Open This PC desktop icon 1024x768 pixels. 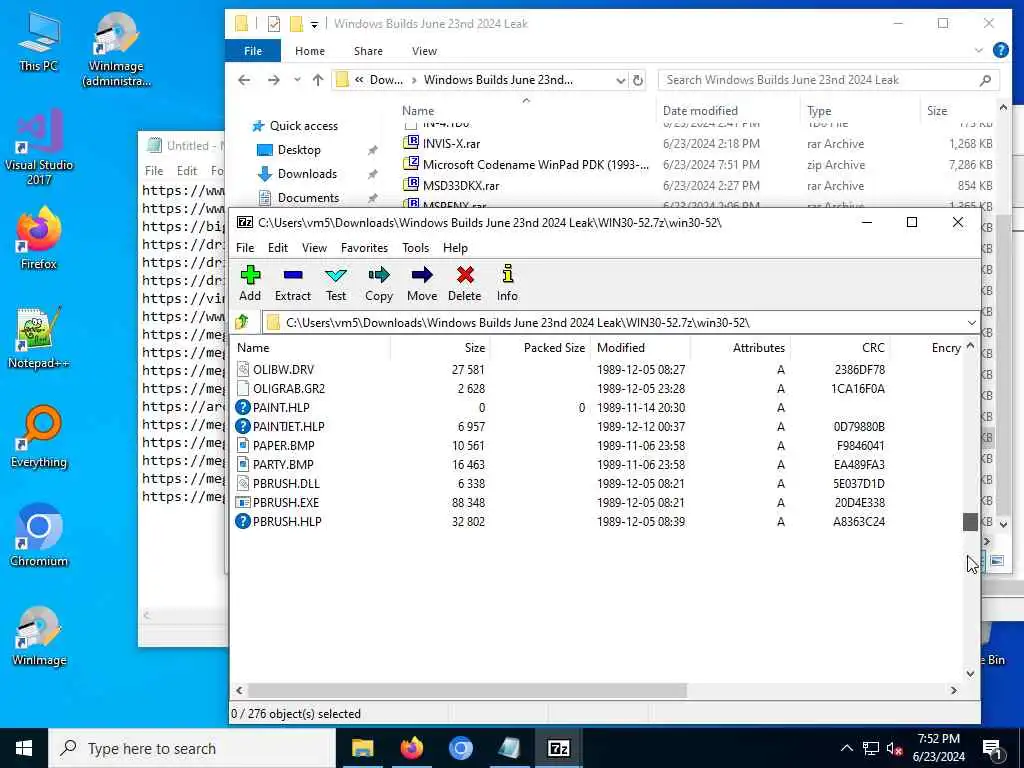(39, 40)
